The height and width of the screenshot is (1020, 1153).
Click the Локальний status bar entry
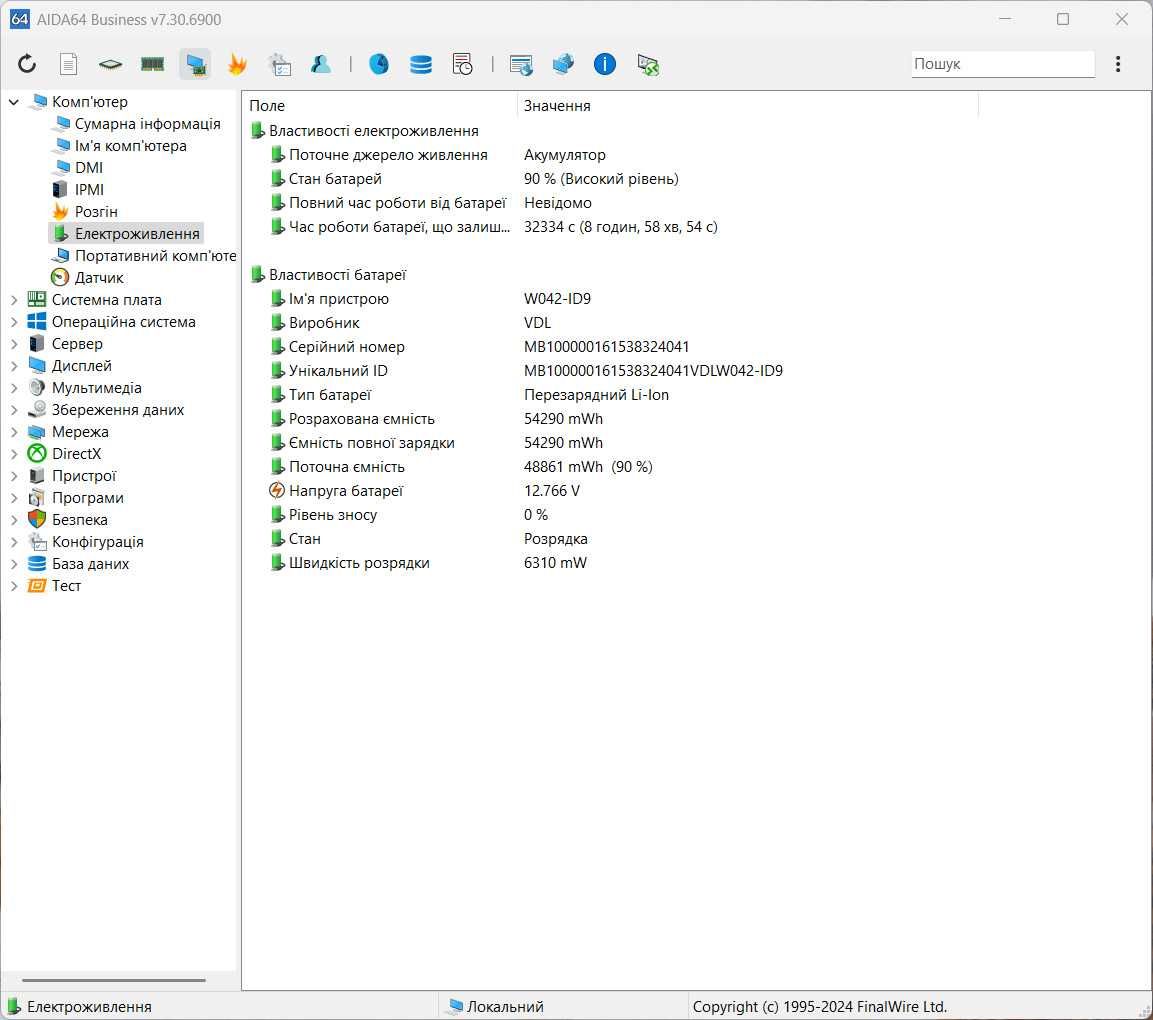[504, 1007]
